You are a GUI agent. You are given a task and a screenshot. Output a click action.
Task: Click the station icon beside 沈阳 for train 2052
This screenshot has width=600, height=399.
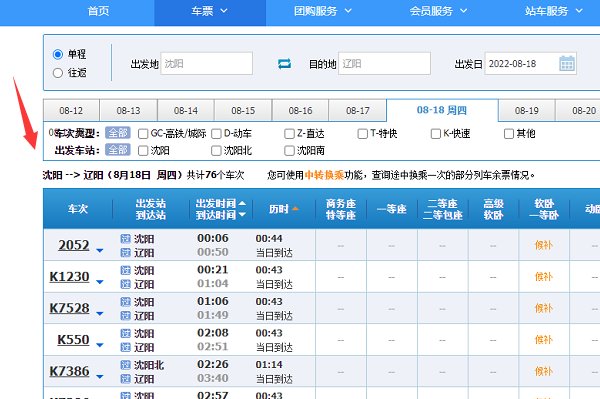(126, 239)
